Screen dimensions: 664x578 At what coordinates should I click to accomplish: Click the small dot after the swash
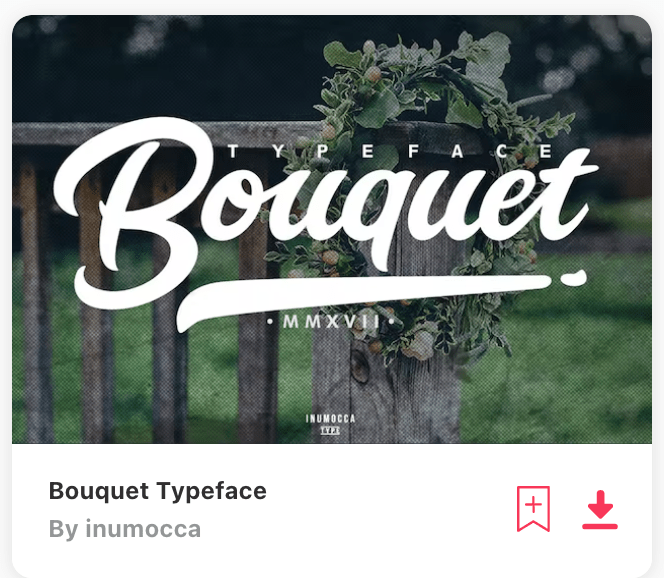tap(574, 277)
